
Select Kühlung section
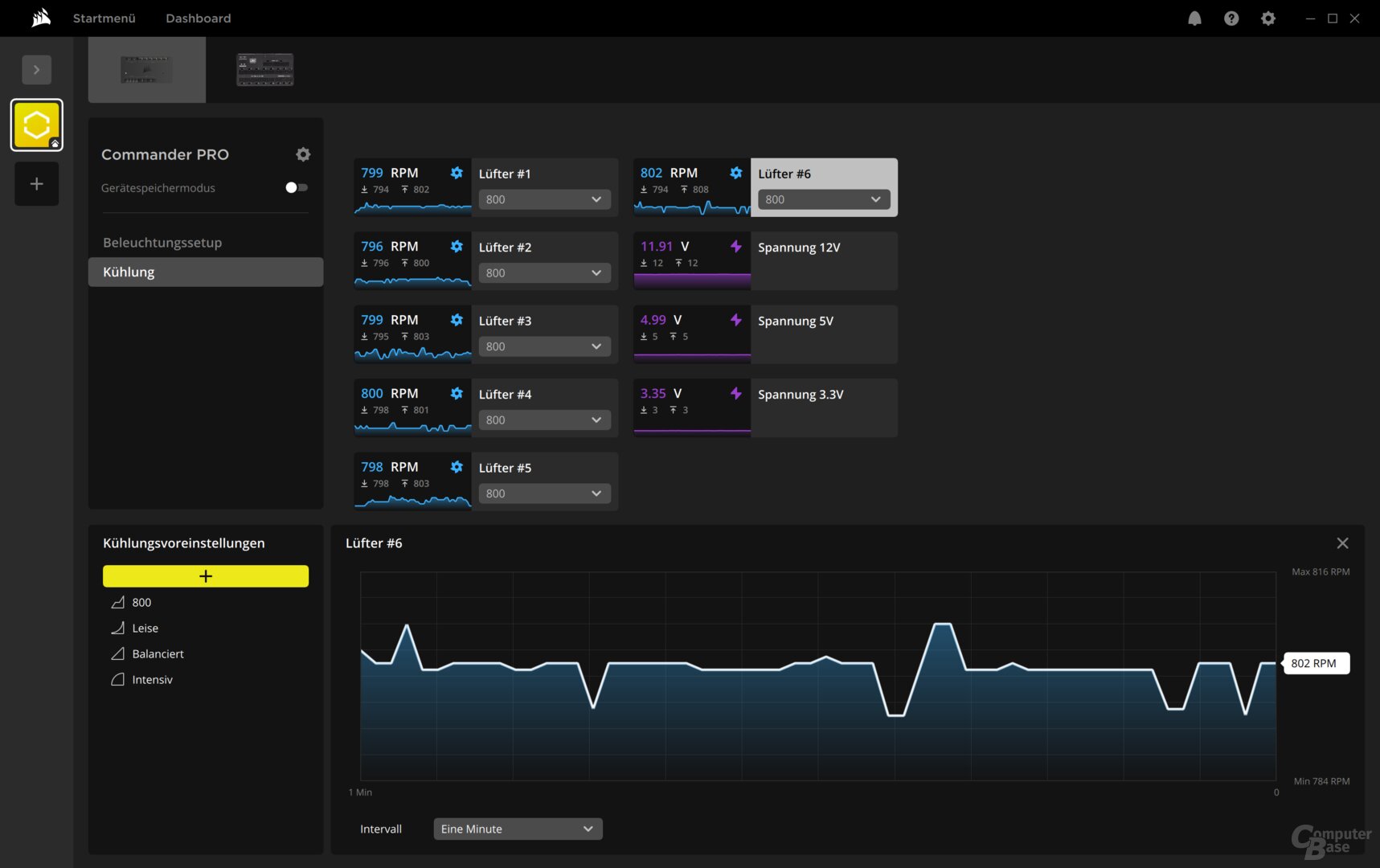[205, 272]
